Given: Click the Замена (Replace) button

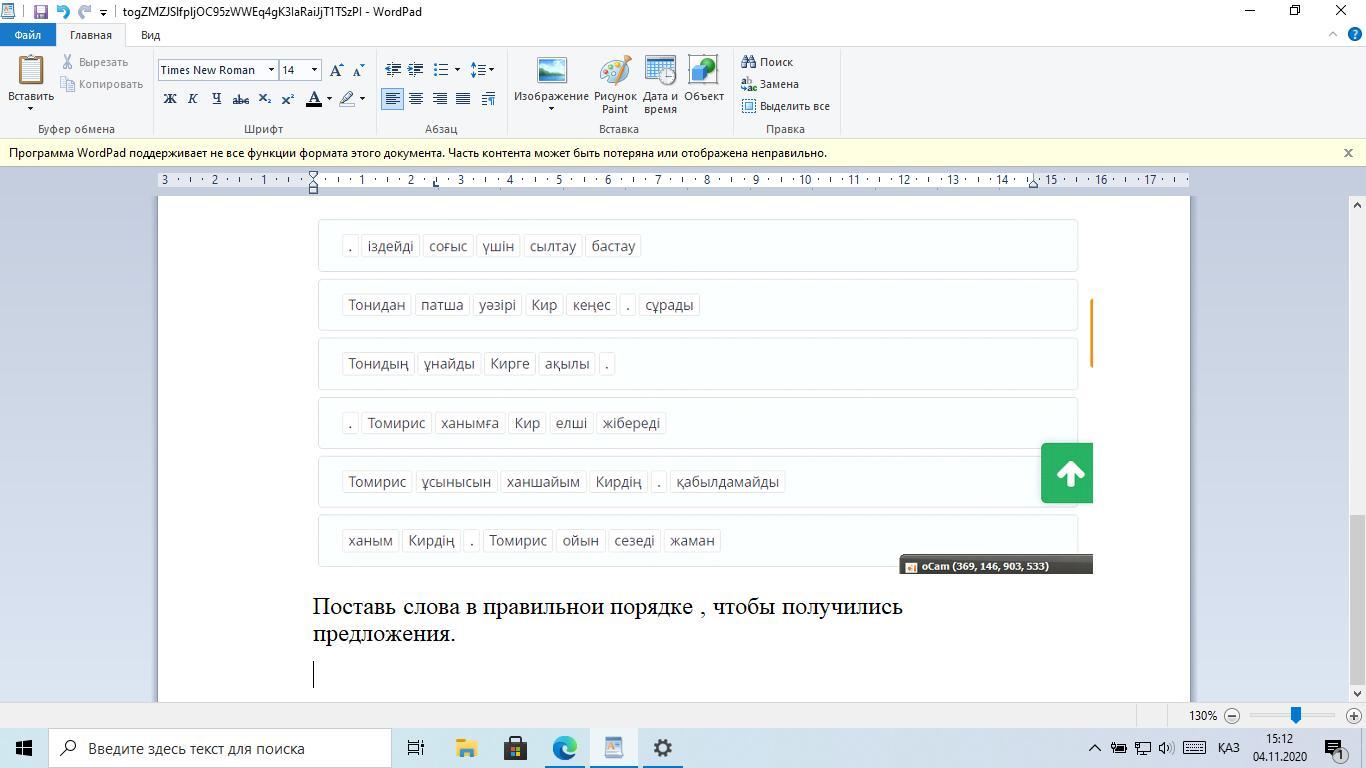Looking at the screenshot, I should coord(770,84).
